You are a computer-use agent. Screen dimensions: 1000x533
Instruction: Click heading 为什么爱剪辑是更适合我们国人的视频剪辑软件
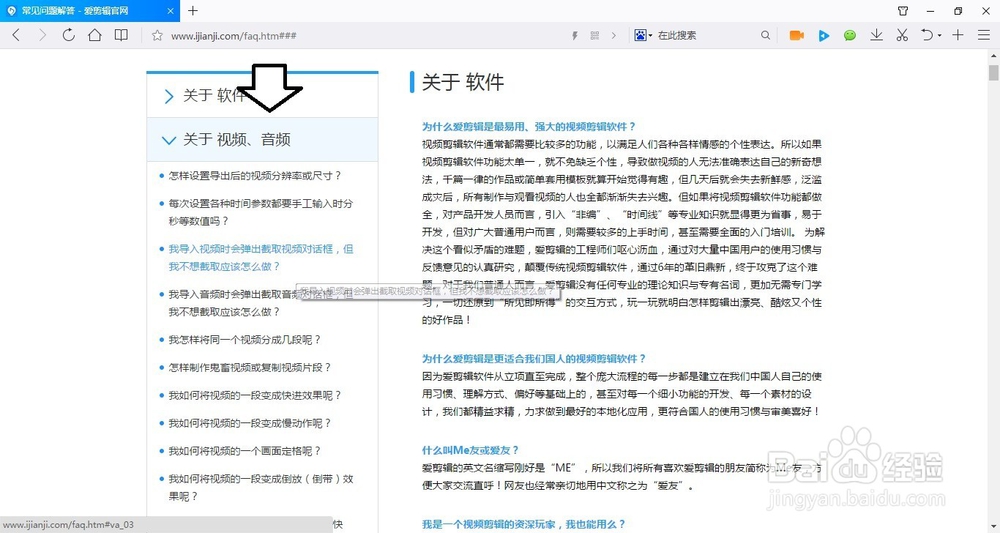(x=534, y=358)
